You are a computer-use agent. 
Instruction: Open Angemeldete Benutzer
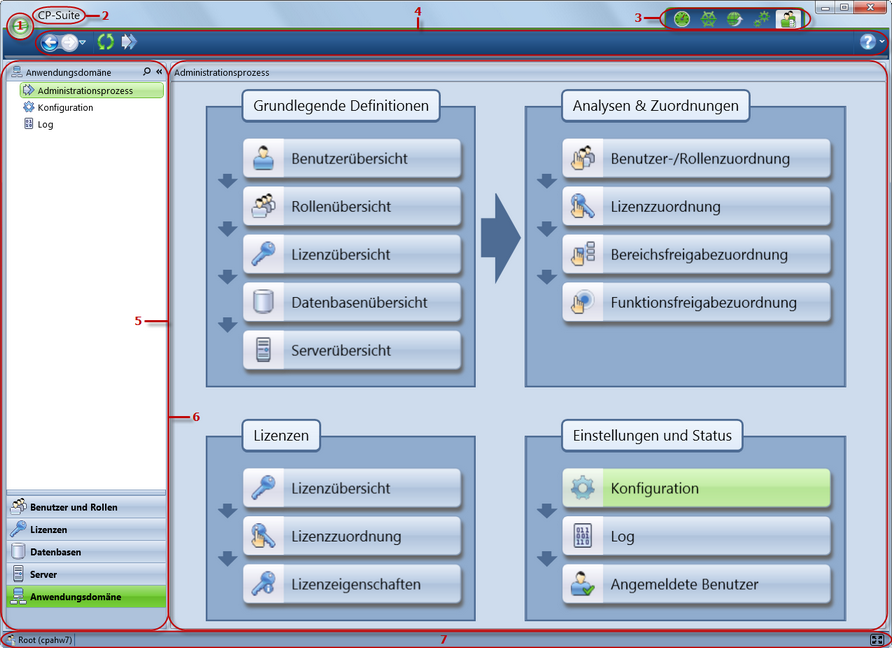(696, 584)
